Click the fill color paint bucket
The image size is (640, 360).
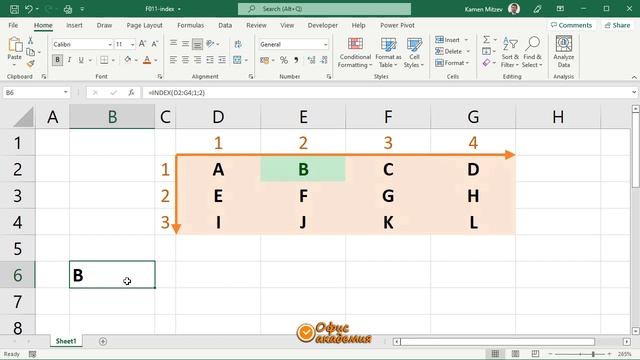click(128, 60)
